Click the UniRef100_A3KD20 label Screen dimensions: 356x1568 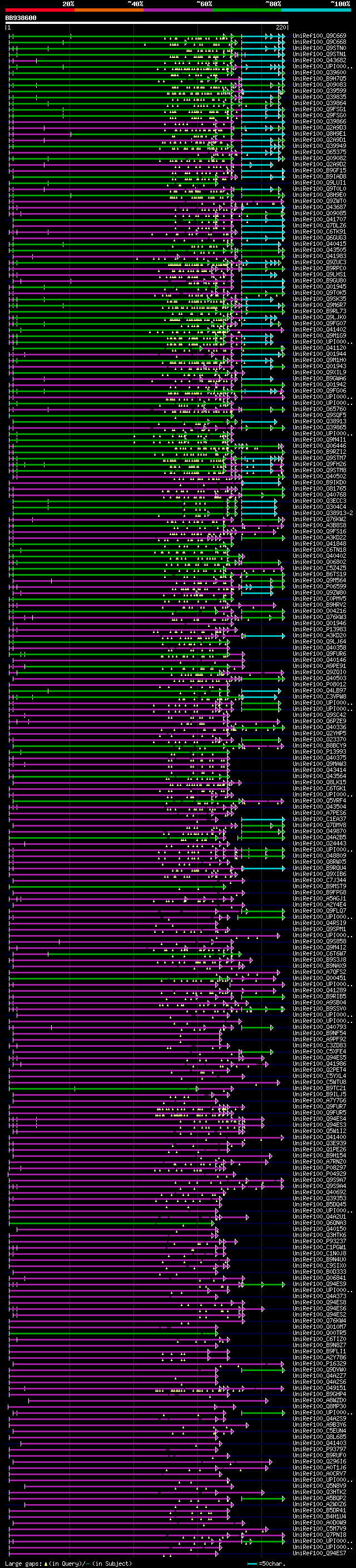[319, 635]
